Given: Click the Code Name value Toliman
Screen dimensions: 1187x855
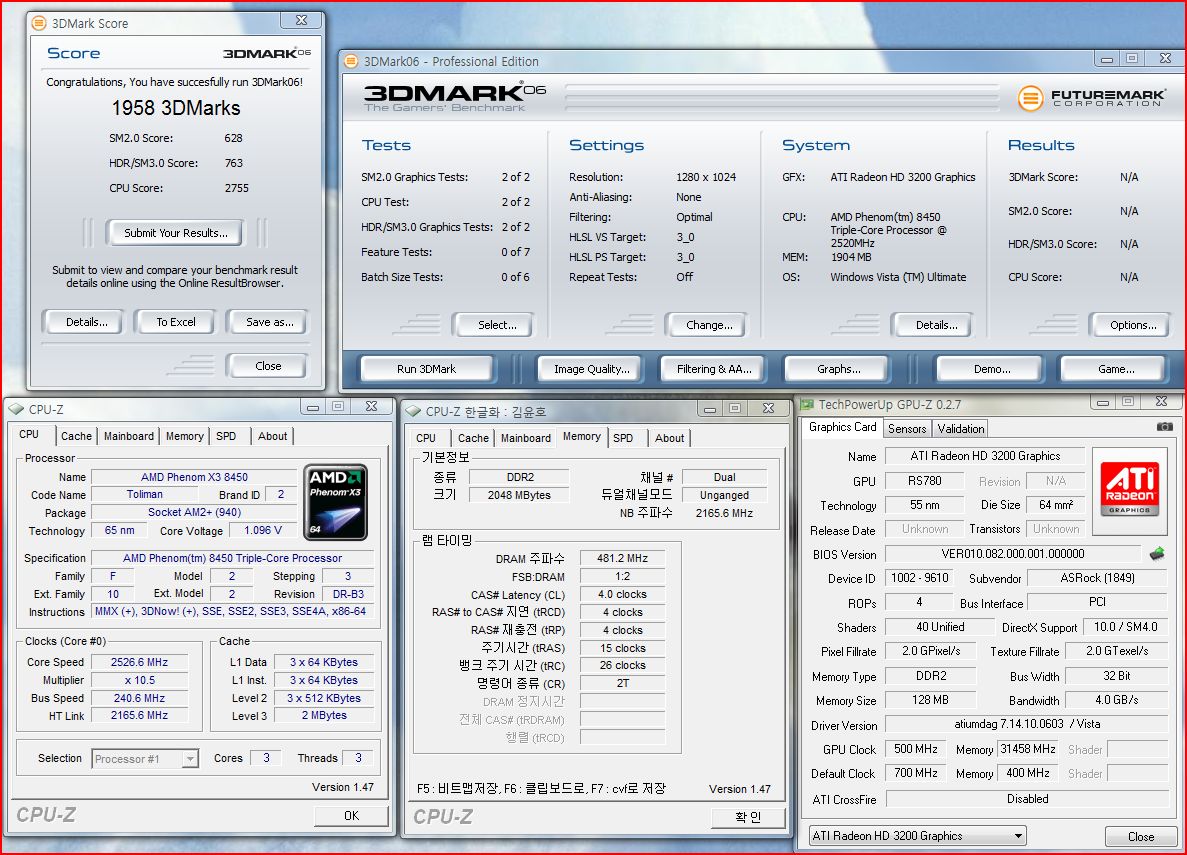Looking at the screenshot, I should 145,495.
